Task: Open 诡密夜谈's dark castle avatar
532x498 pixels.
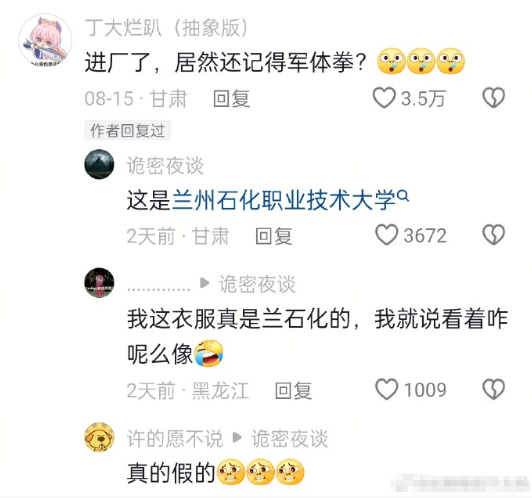Action: [99, 164]
